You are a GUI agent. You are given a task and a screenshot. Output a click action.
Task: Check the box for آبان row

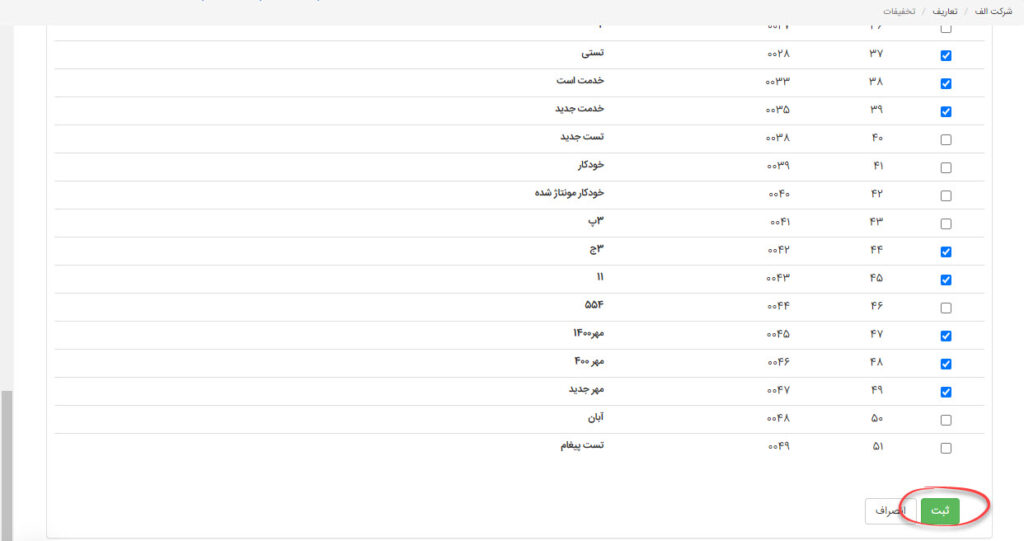[946, 421]
